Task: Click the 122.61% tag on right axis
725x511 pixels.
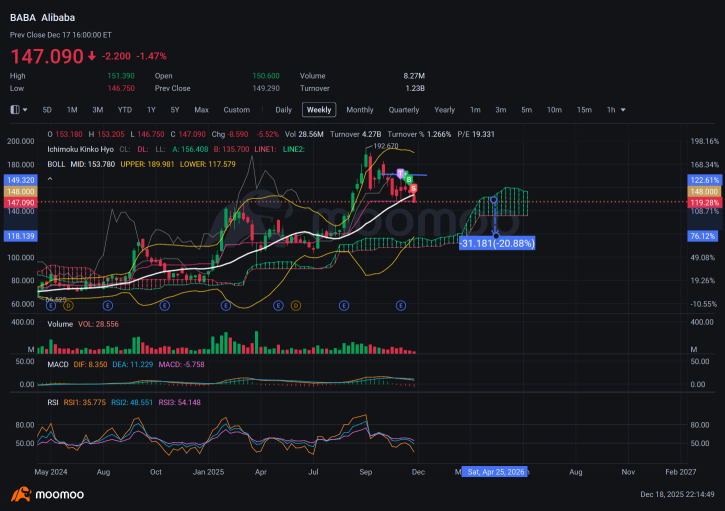Action: [704, 180]
